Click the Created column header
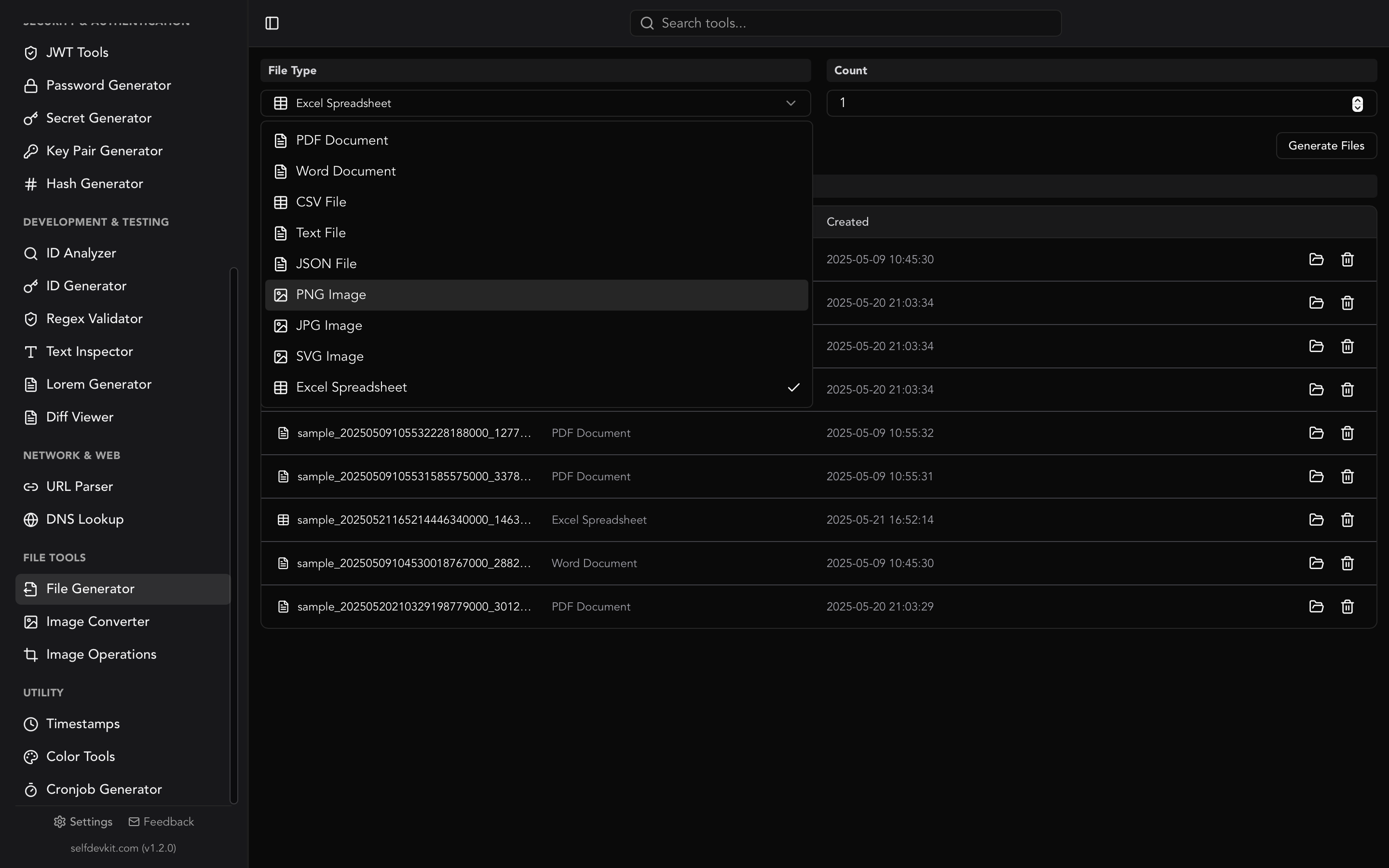Image resolution: width=1389 pixels, height=868 pixels. (x=847, y=222)
